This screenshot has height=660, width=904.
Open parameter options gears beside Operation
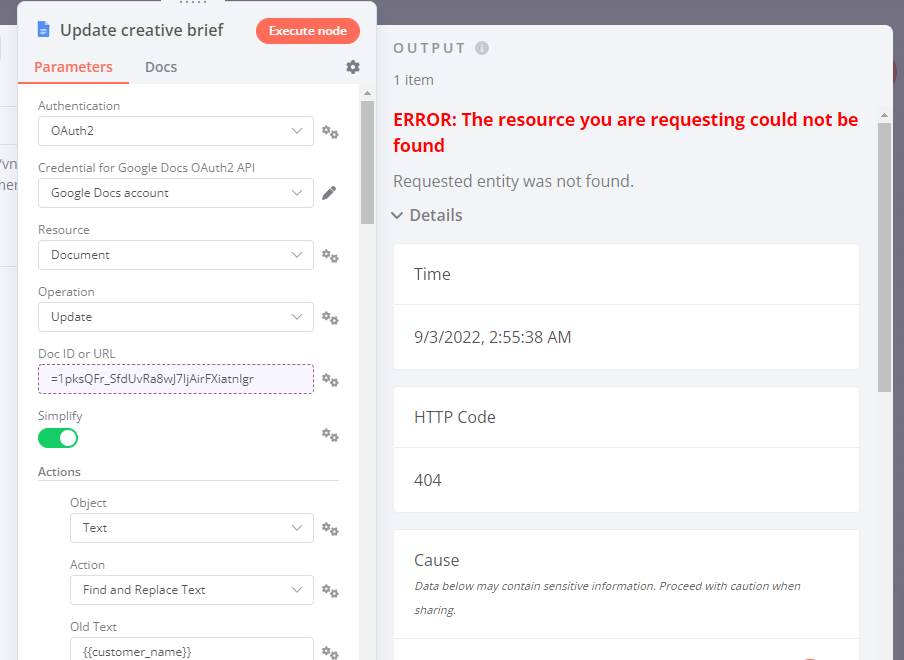330,318
